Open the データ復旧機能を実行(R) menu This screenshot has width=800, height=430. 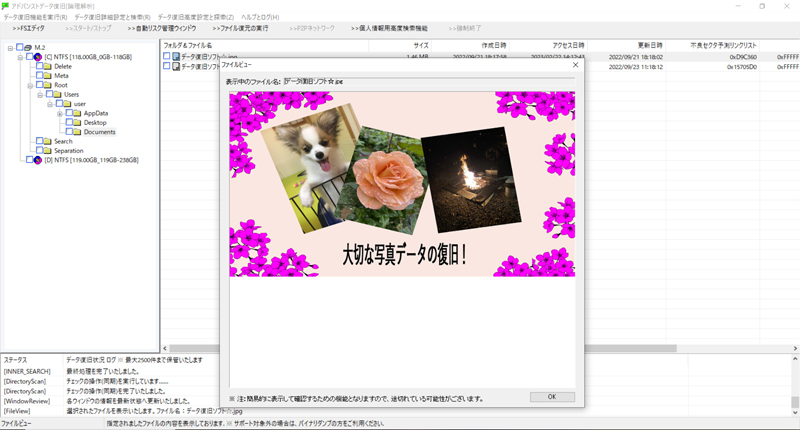[35, 17]
